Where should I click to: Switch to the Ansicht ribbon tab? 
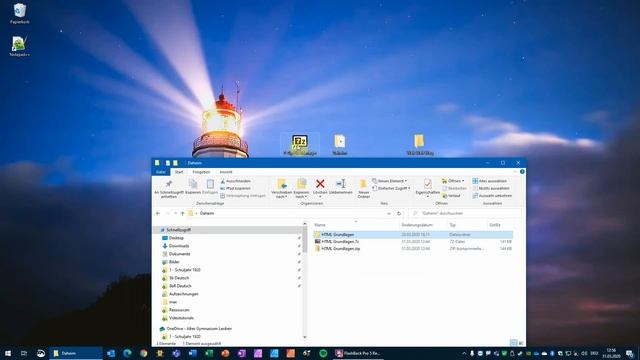click(x=226, y=172)
